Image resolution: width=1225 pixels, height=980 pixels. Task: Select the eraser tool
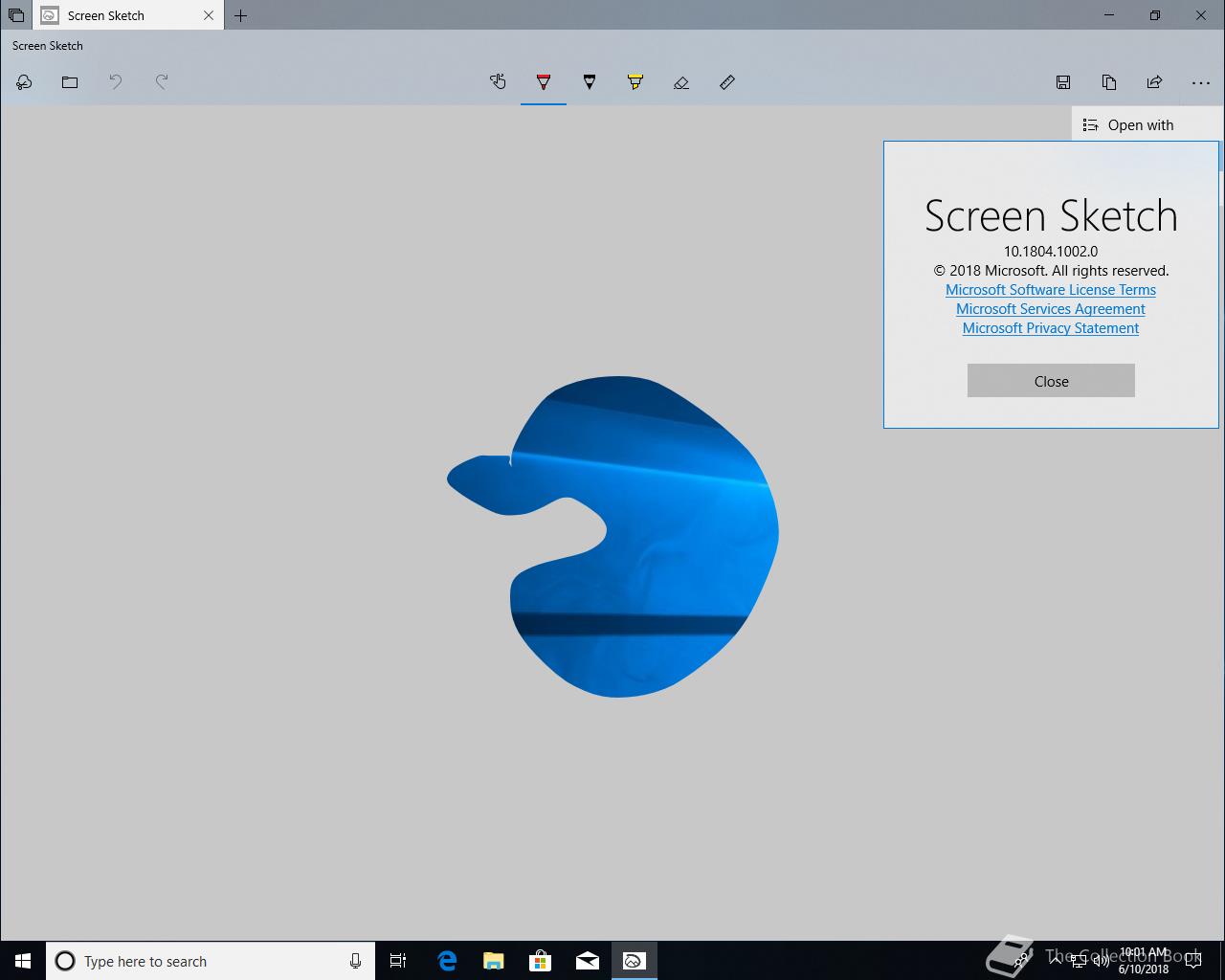[x=681, y=82]
